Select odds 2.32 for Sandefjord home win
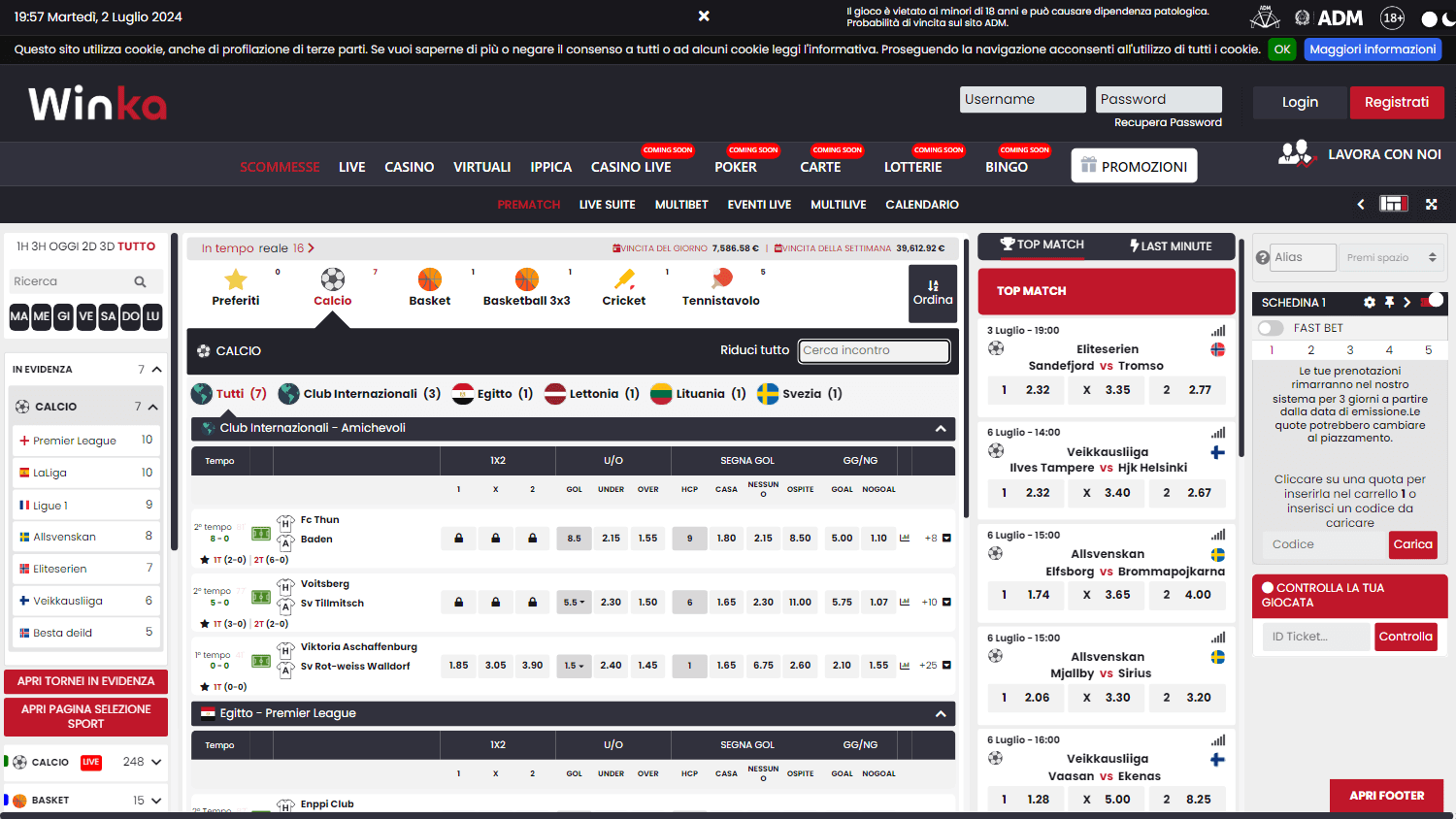This screenshot has height=819, width=1456. click(x=1028, y=390)
